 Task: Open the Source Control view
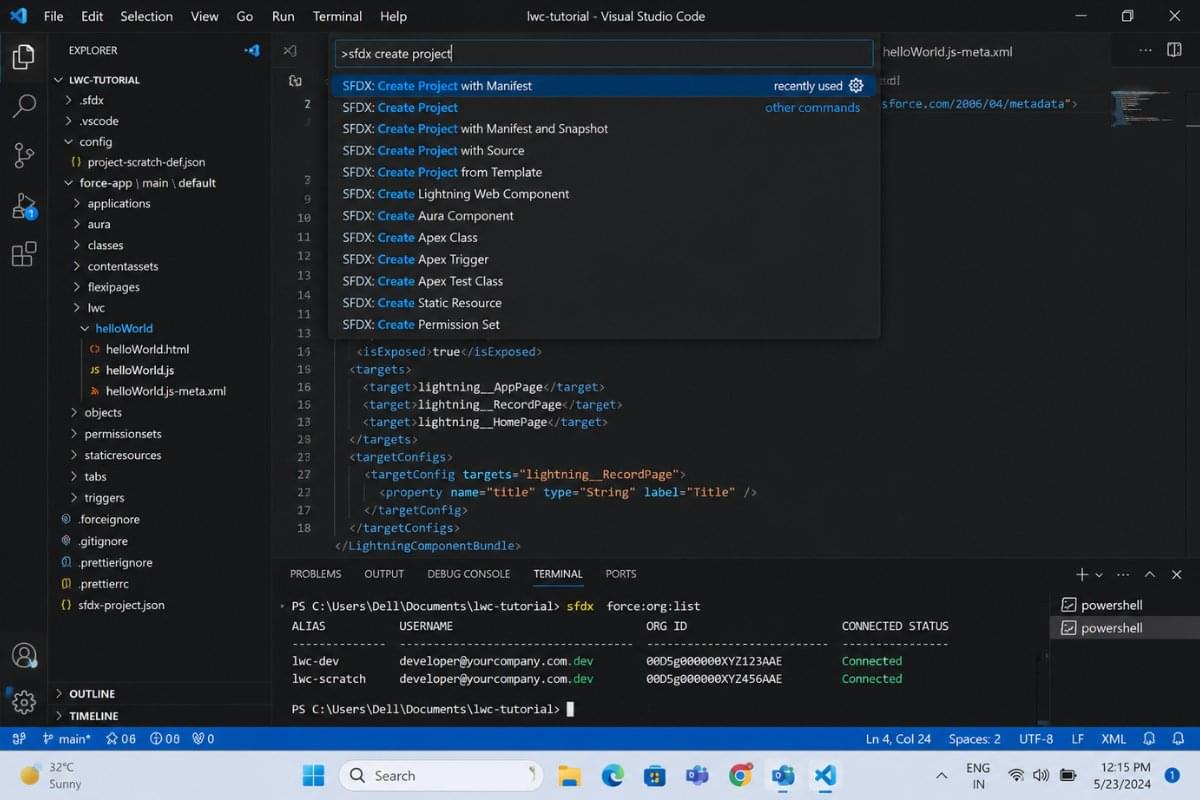[x=23, y=155]
